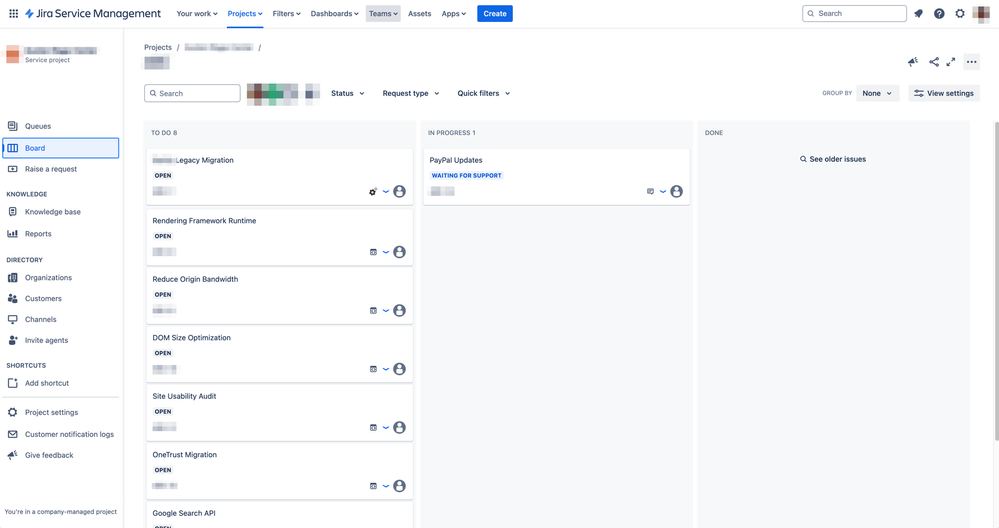
Task: Open the Status filter dropdown
Action: coord(348,93)
